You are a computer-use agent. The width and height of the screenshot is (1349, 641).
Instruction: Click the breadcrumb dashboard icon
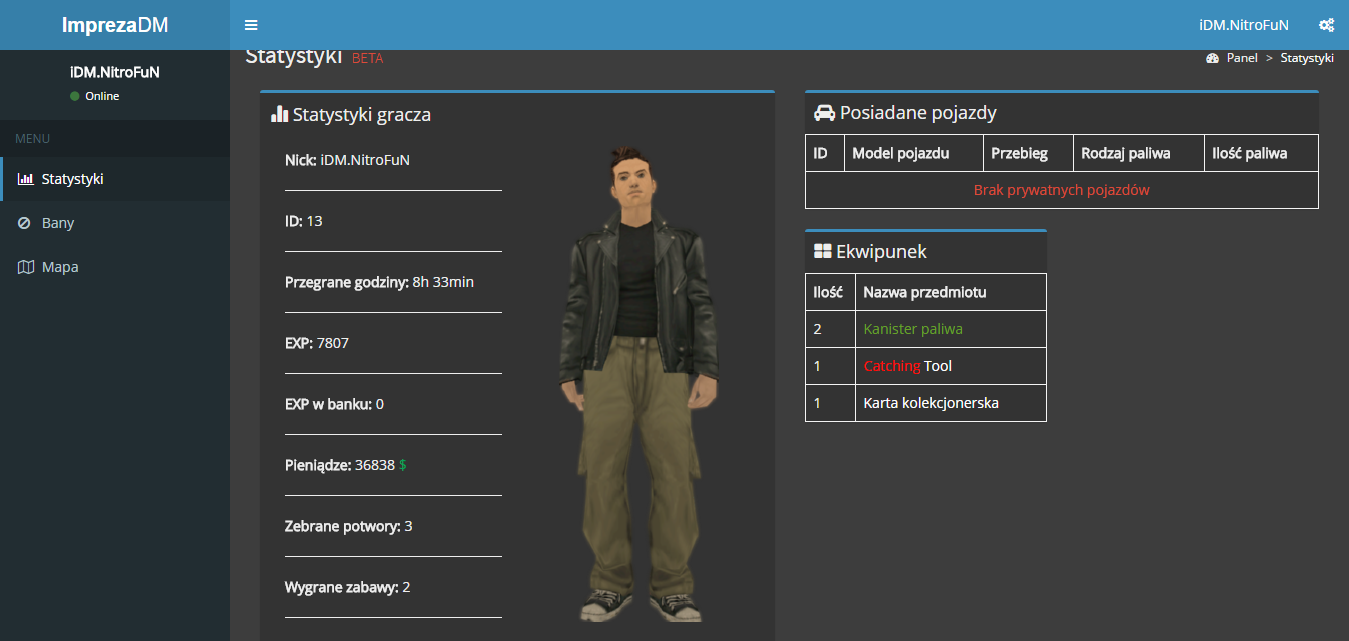pyautogui.click(x=1212, y=58)
